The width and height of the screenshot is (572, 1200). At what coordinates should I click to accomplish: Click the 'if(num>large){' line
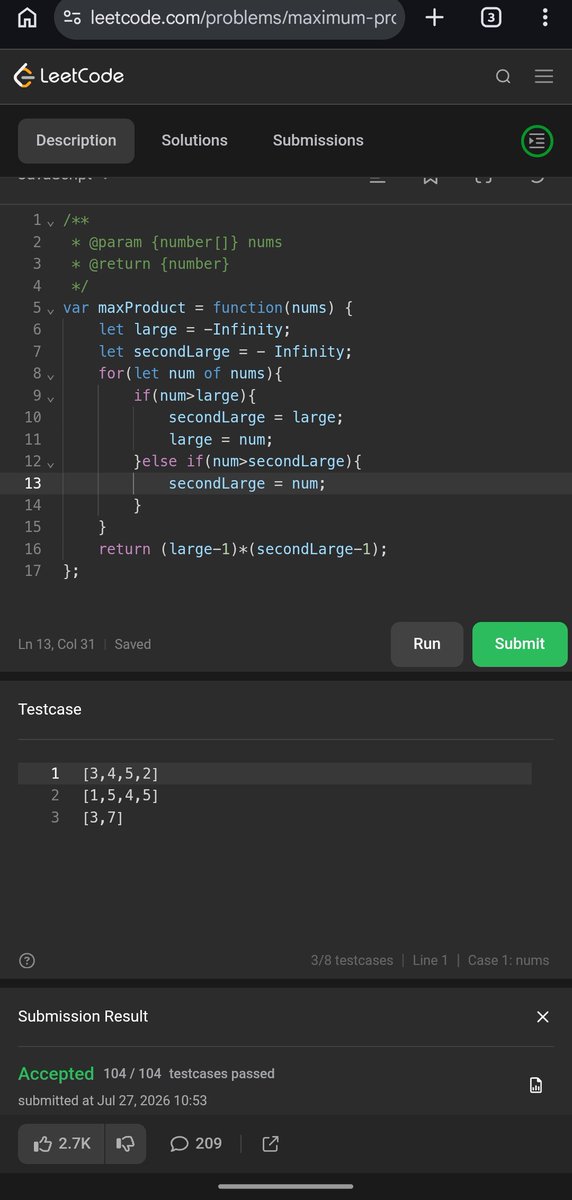[x=195, y=395]
